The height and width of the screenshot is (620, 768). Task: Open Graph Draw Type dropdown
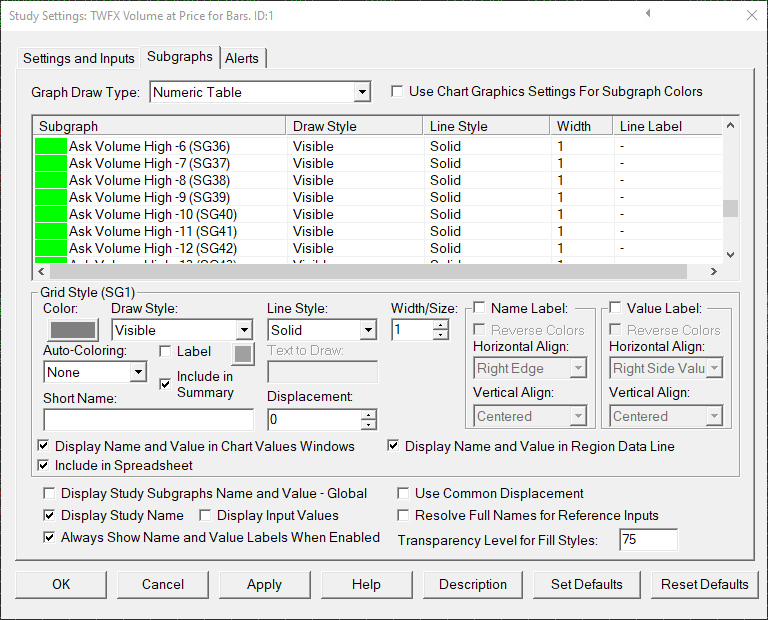pyautogui.click(x=361, y=93)
